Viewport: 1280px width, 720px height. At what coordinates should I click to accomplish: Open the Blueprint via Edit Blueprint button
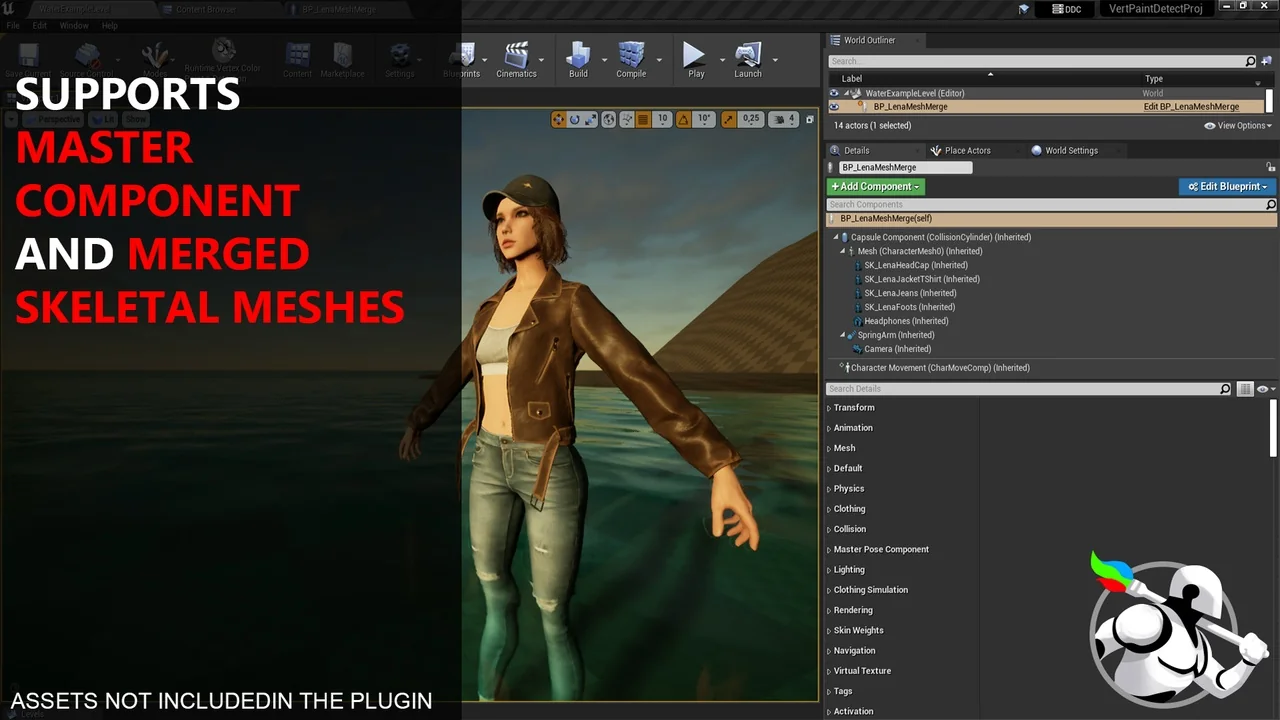1227,186
